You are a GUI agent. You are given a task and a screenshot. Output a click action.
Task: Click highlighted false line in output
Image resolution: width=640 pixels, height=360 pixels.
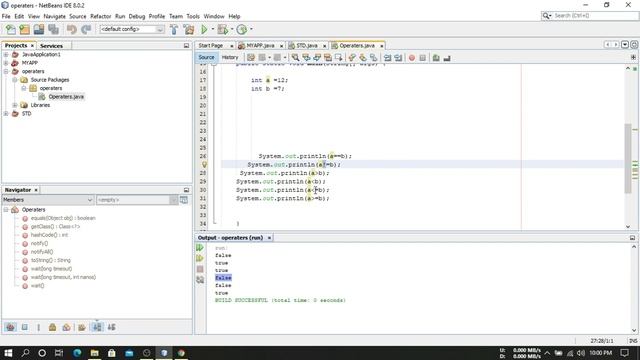point(223,278)
